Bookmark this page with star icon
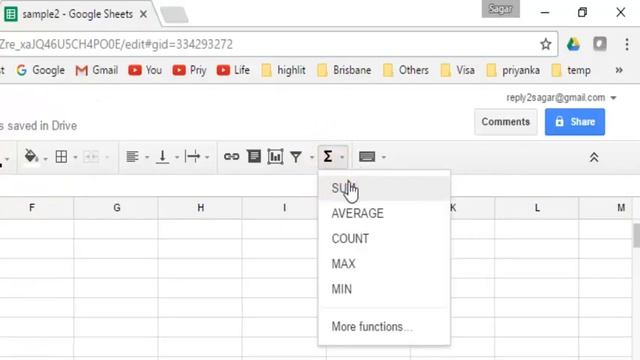 point(546,44)
